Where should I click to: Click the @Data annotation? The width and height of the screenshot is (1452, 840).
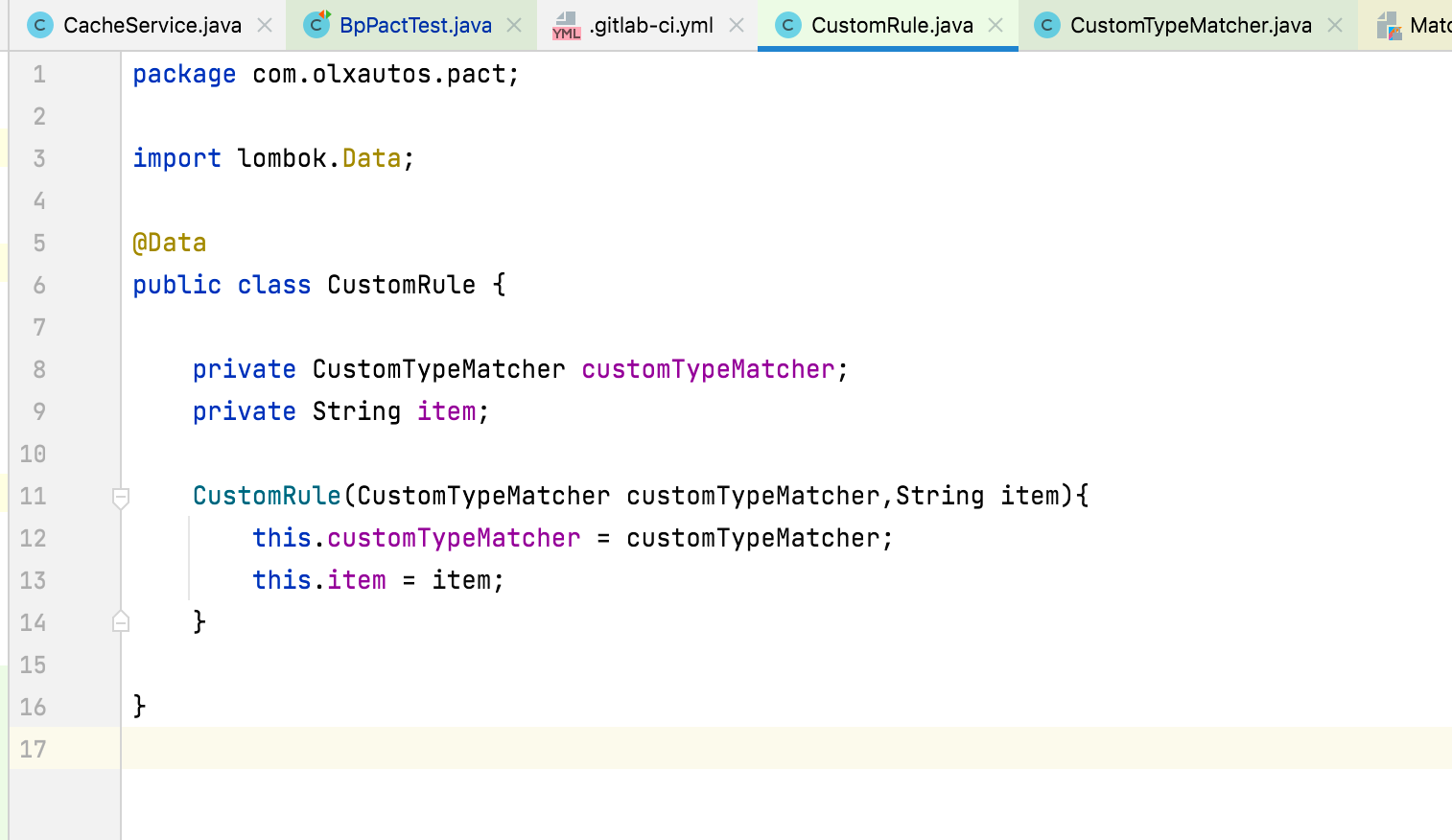tap(170, 243)
